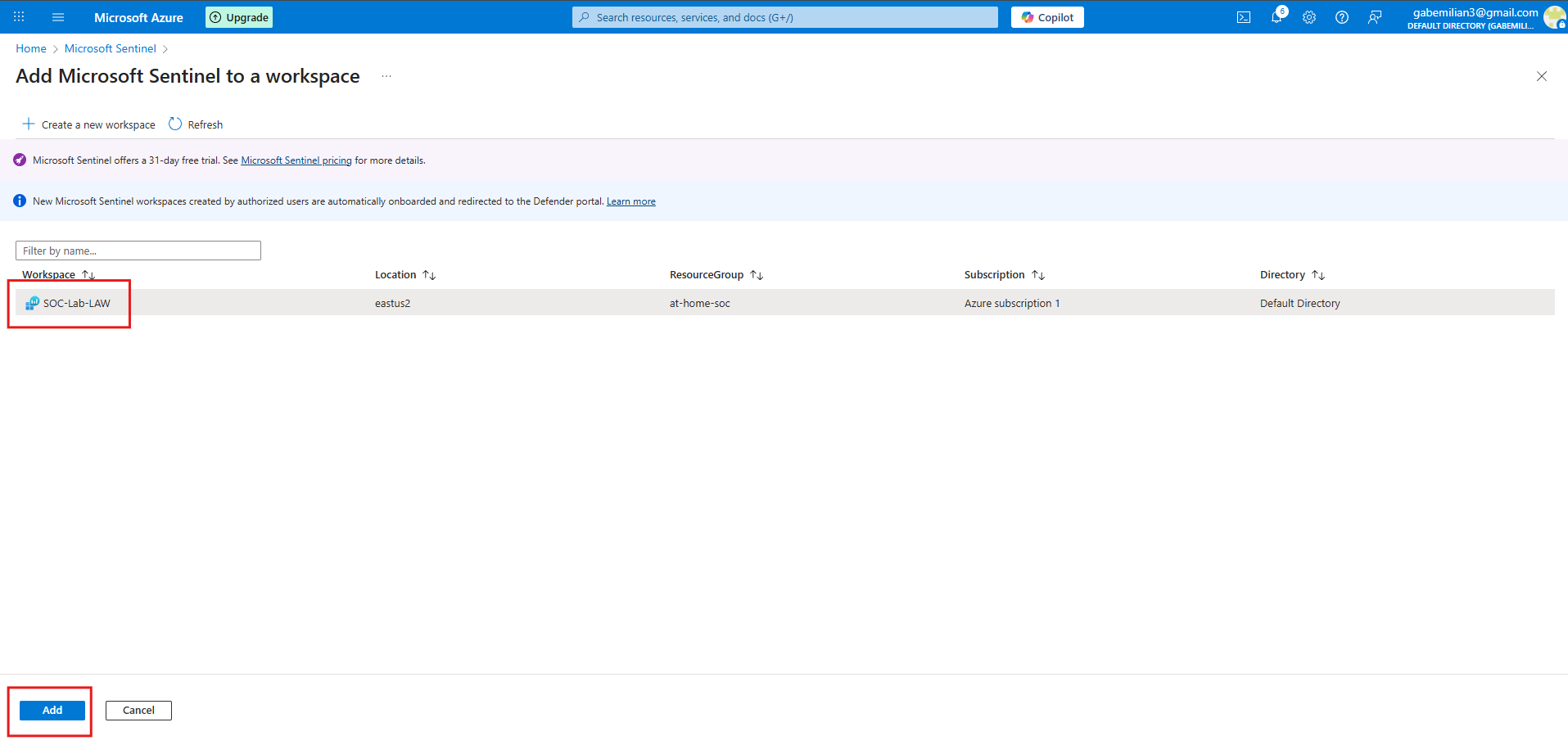Click the SOC-Lab-LAW workspace icon
Viewport: 1568px width, 745px height.
(x=32, y=303)
